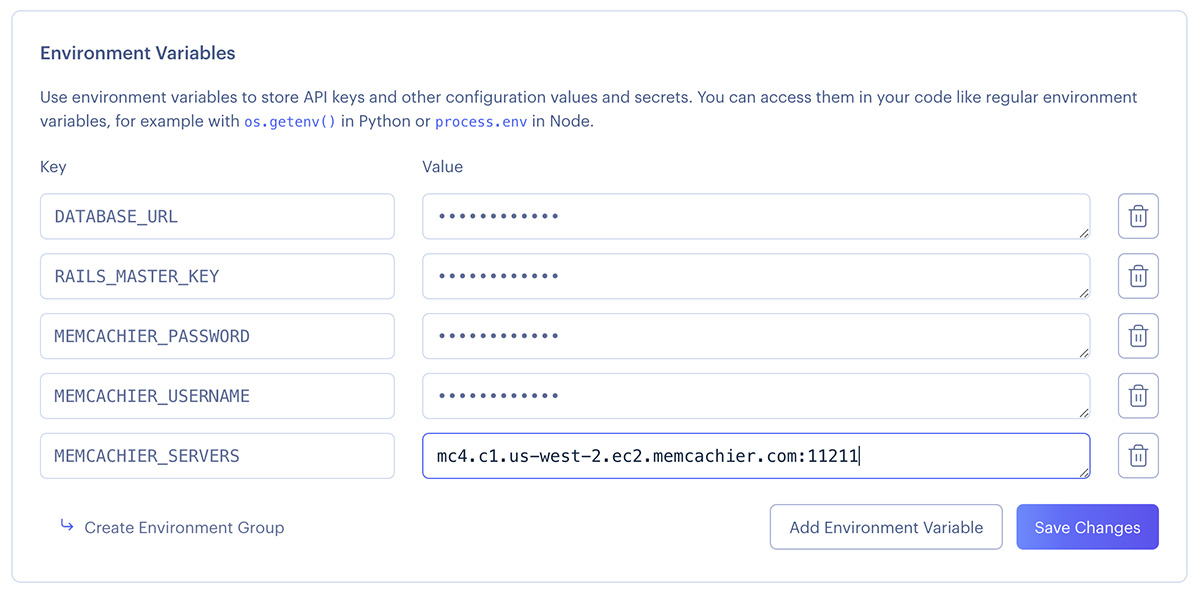Click the masked DATABASE_URL value field
1200x593 pixels.
(x=755, y=216)
